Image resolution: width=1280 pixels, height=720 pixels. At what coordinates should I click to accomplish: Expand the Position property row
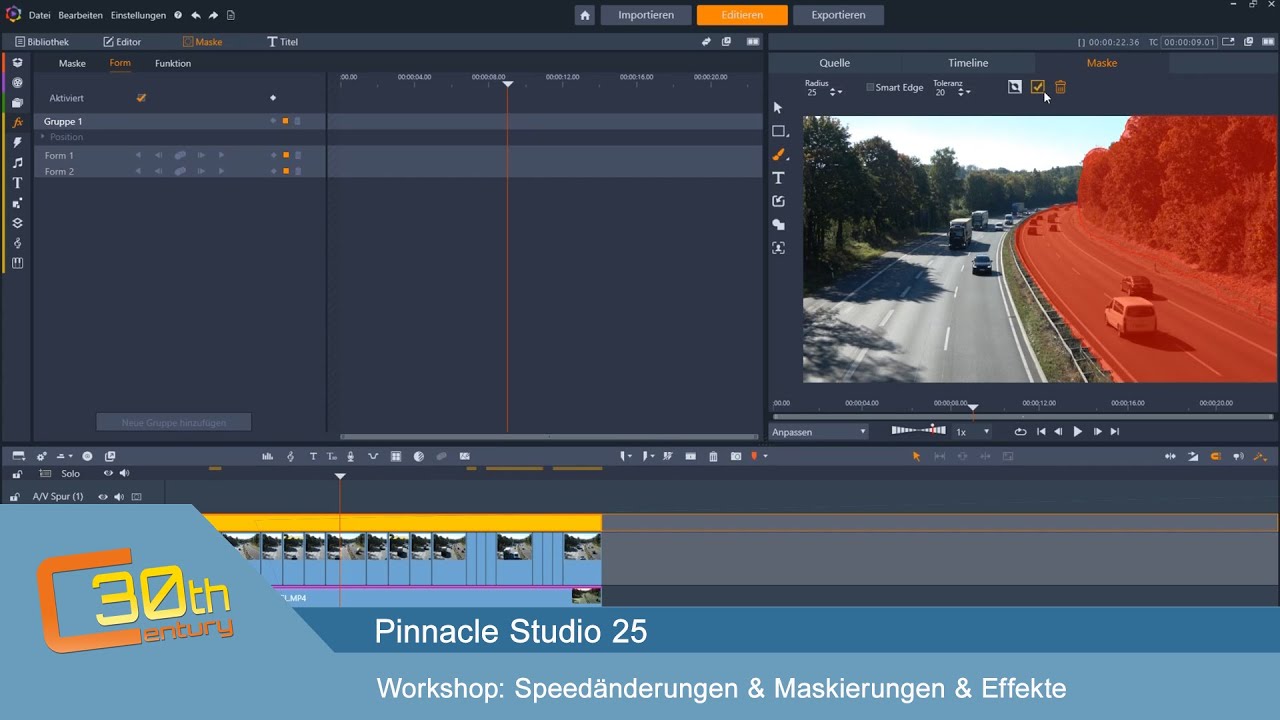[43, 137]
